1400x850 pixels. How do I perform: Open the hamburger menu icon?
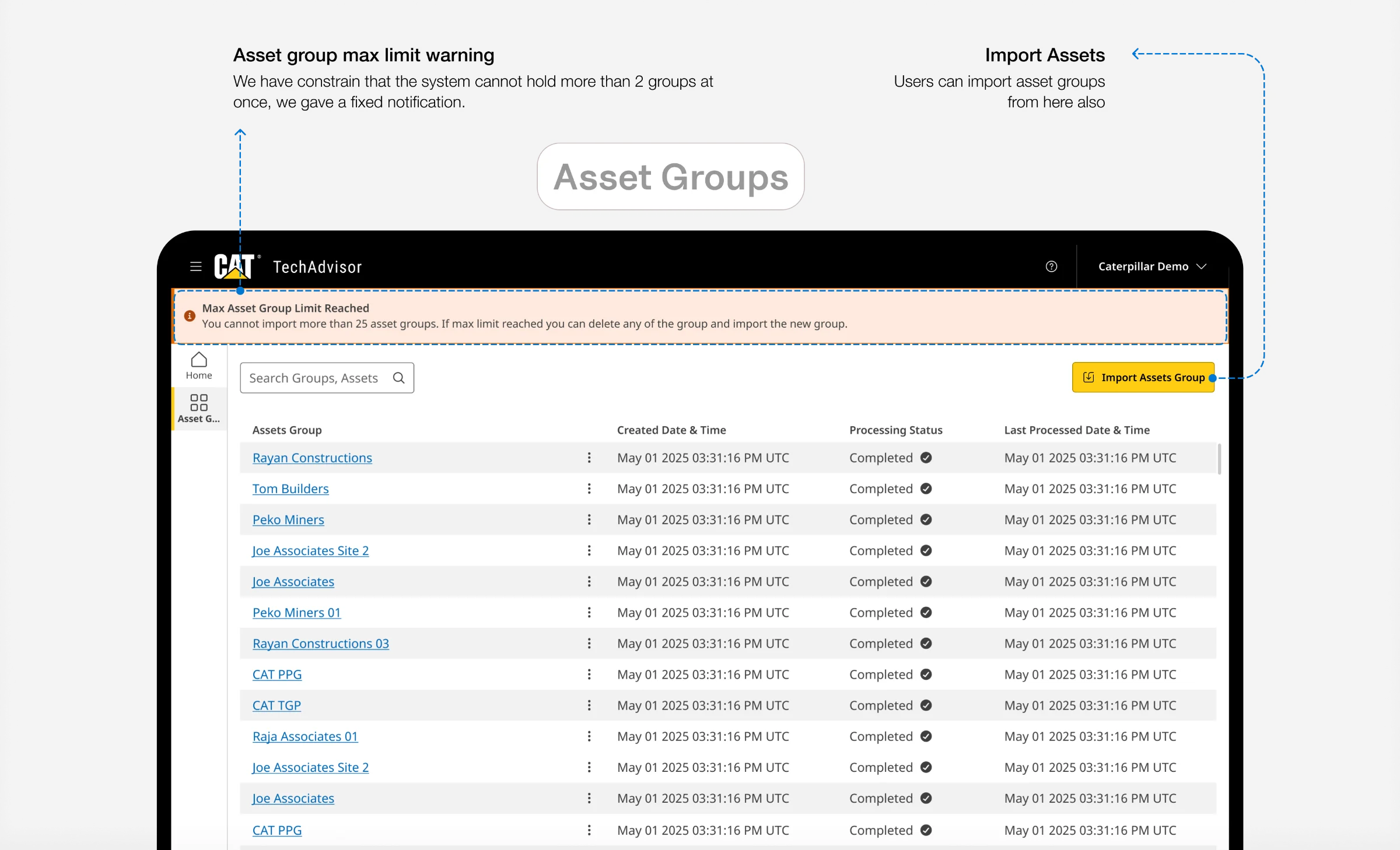(x=196, y=266)
